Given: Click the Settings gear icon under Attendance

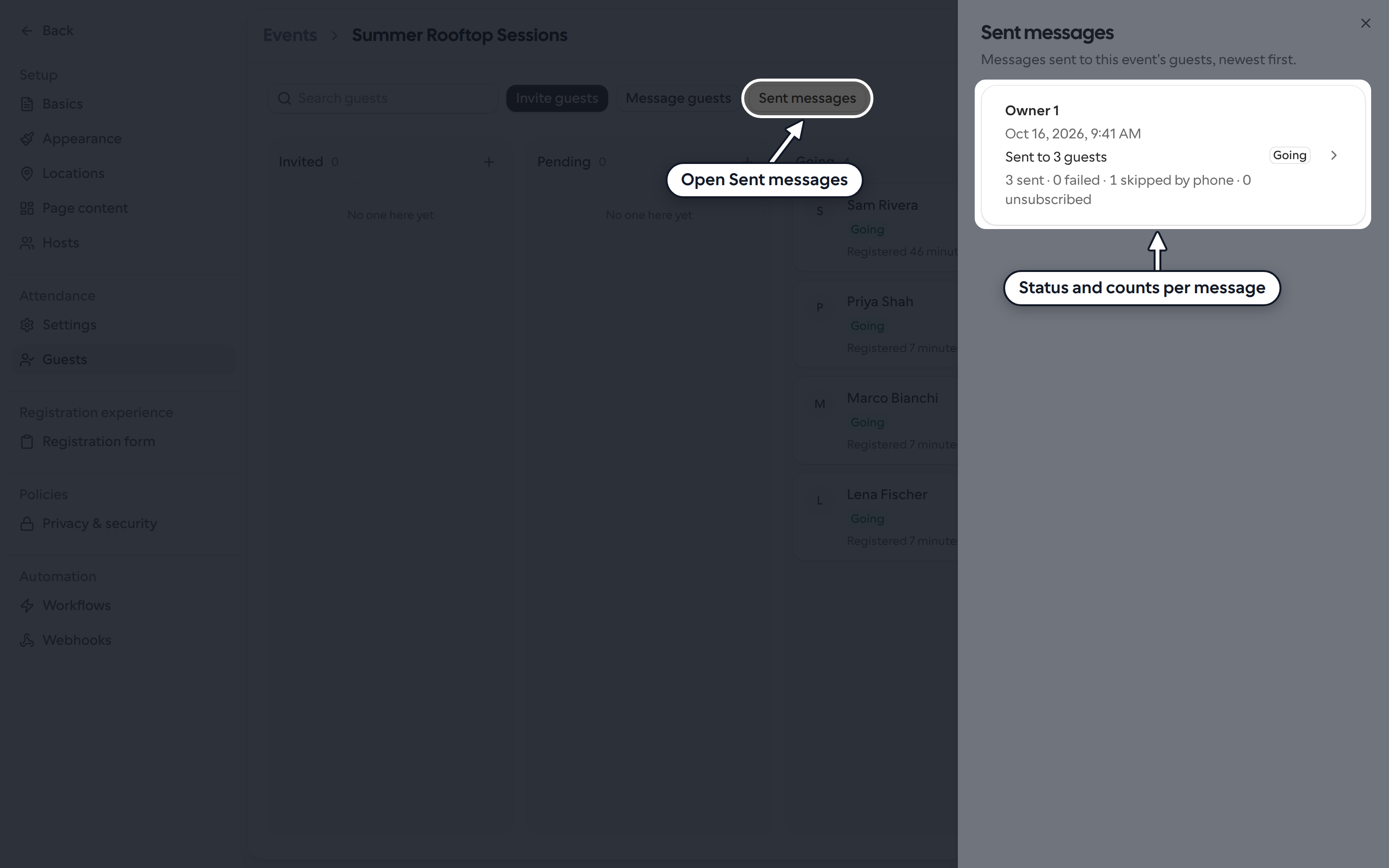Looking at the screenshot, I should pos(27,325).
